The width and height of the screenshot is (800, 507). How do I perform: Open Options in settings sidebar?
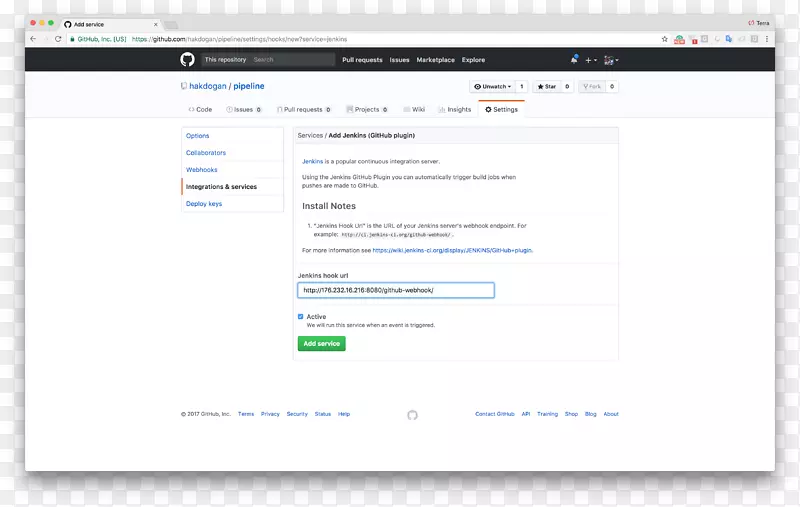click(197, 136)
